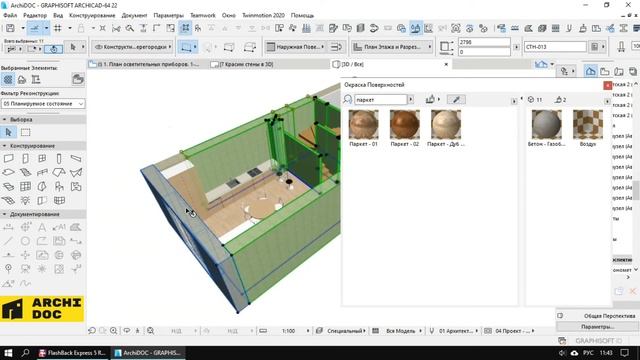Select the Shell tool
The image size is (640, 360).
click(x=76, y=173)
